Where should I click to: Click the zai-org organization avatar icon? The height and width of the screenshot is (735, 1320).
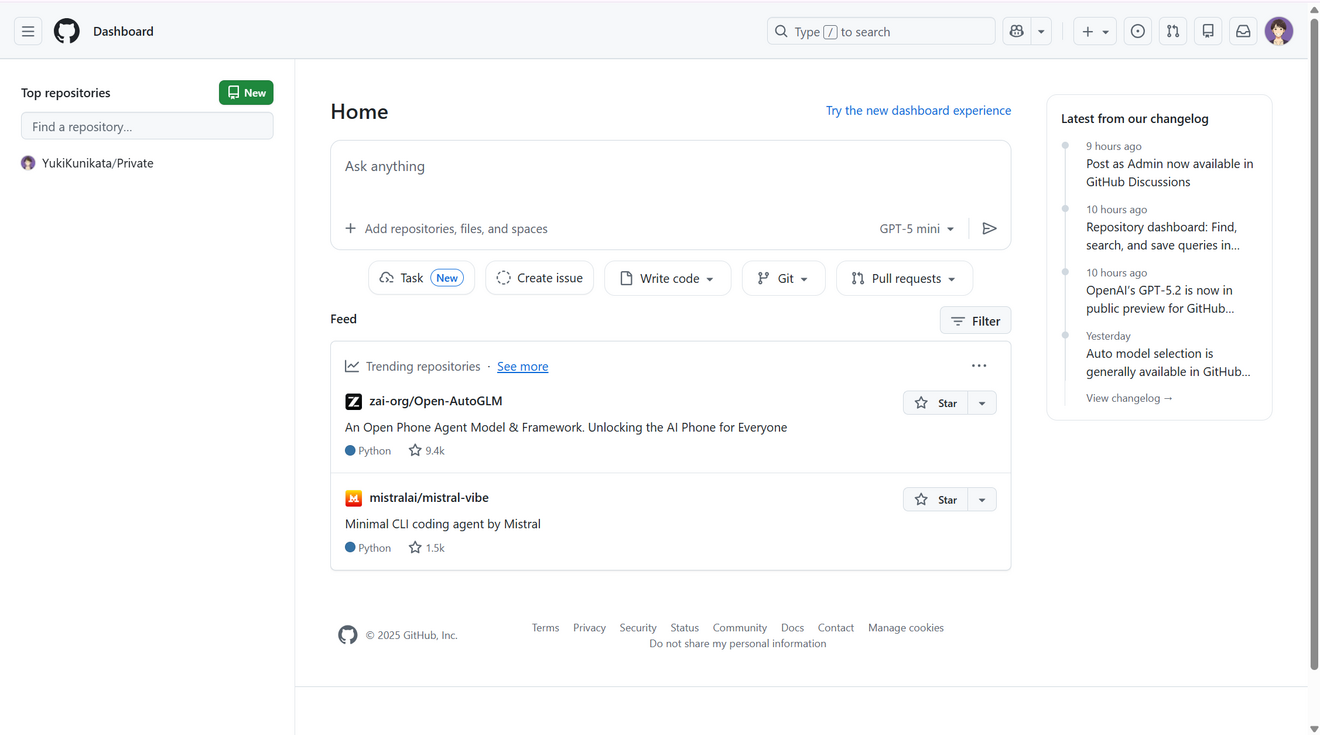353,402
